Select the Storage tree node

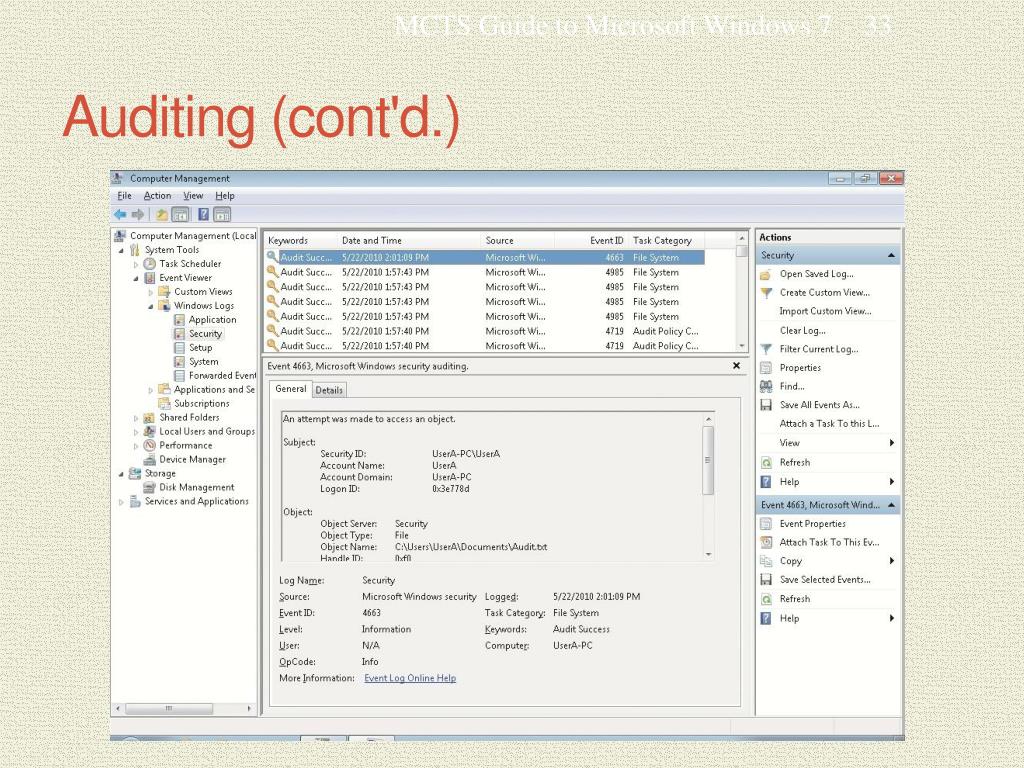160,473
